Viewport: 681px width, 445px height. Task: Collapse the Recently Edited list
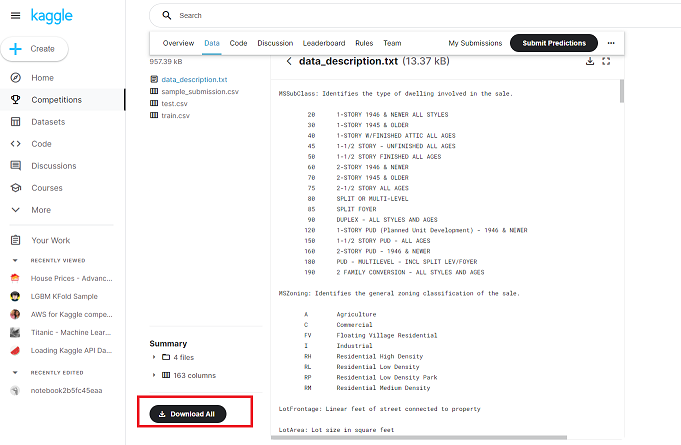[x=15, y=372]
